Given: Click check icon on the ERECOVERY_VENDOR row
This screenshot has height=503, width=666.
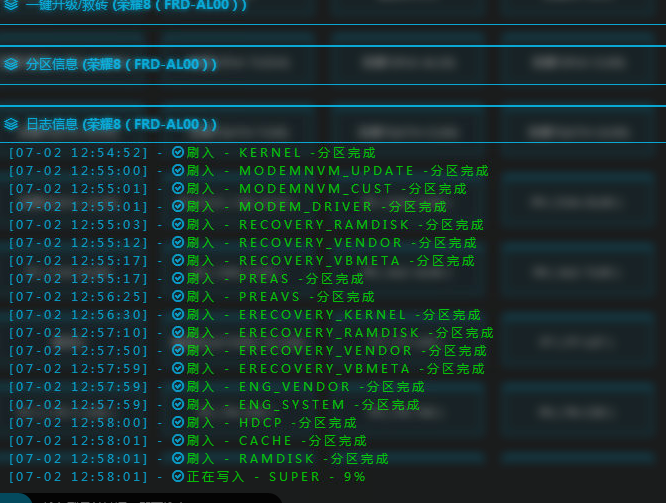Looking at the screenshot, I should [x=178, y=350].
